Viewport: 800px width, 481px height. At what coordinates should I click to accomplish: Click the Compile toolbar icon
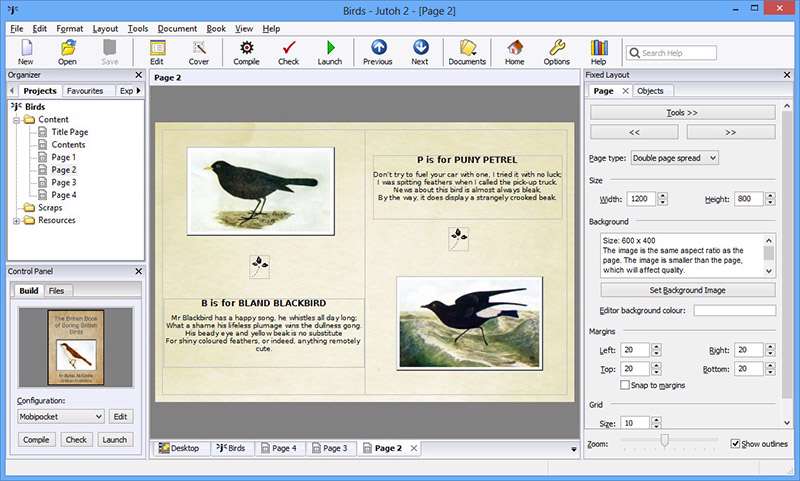tap(246, 51)
